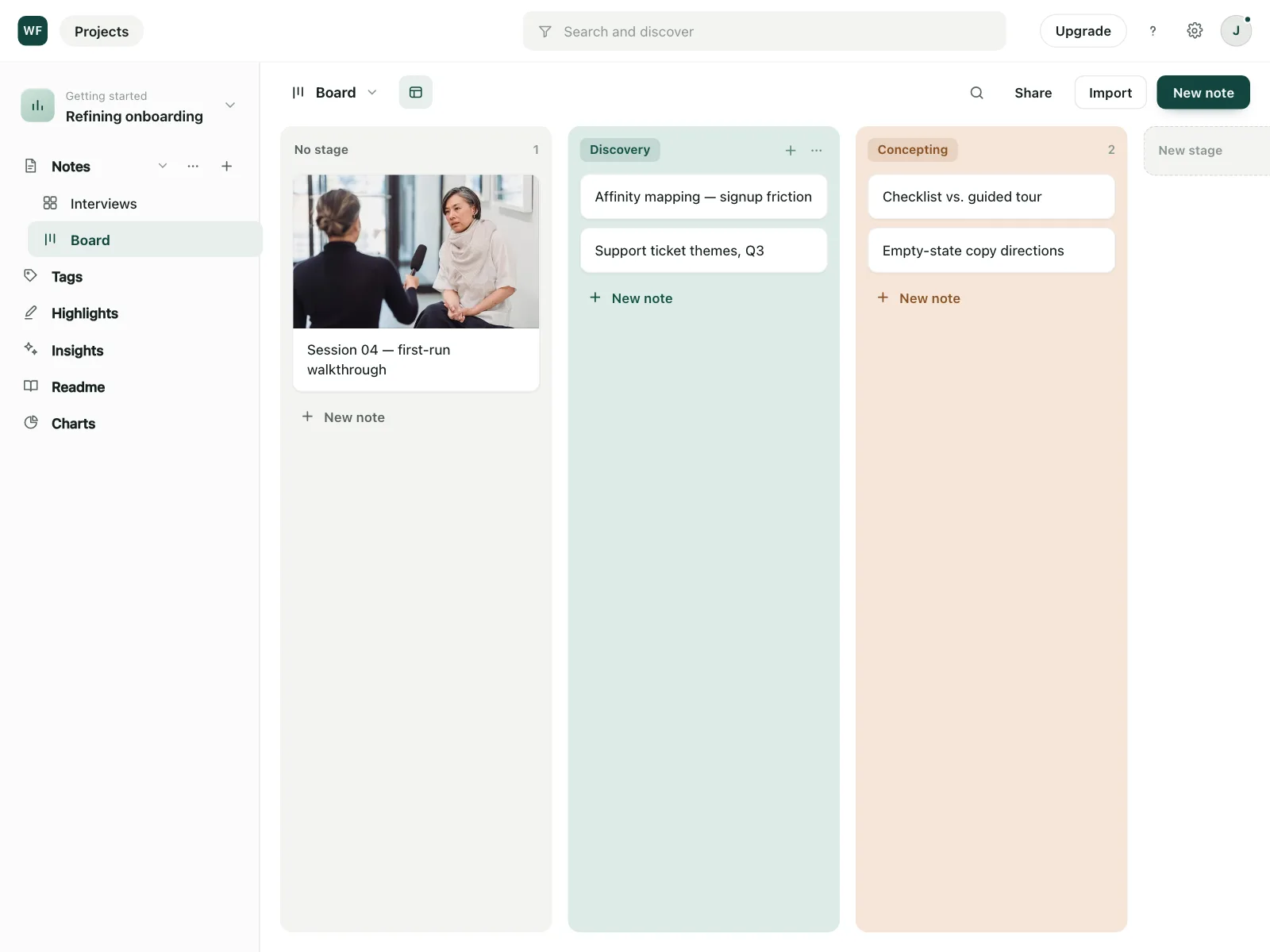Add New note in Discovery column
Screen dimensions: 1270x952
click(x=631, y=298)
